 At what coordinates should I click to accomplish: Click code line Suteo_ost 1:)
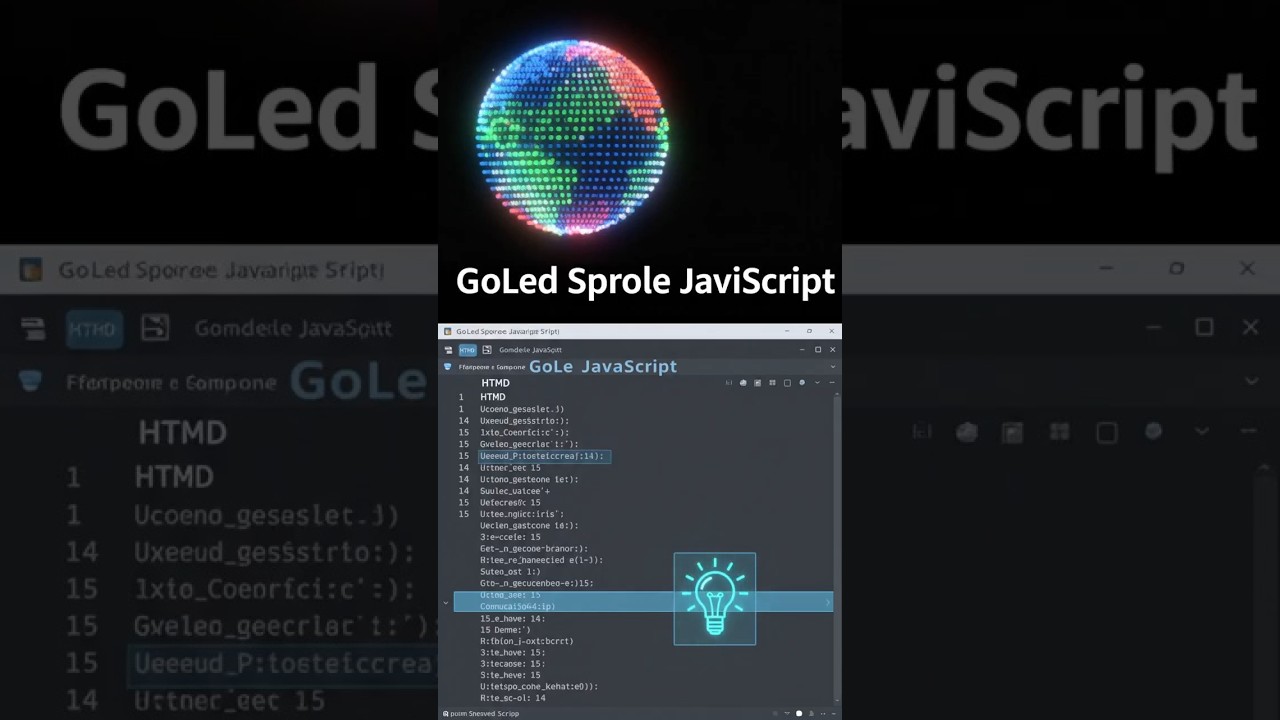tap(510, 572)
